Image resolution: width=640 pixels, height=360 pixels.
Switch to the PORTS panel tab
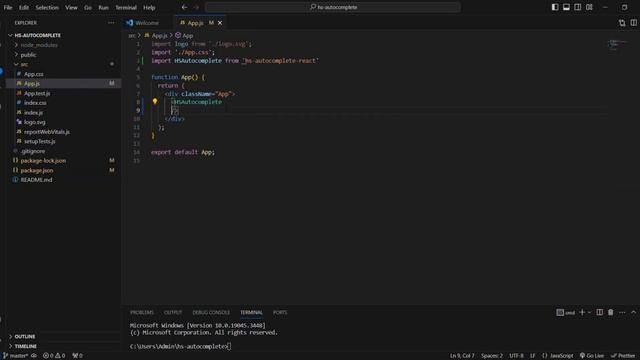point(280,313)
